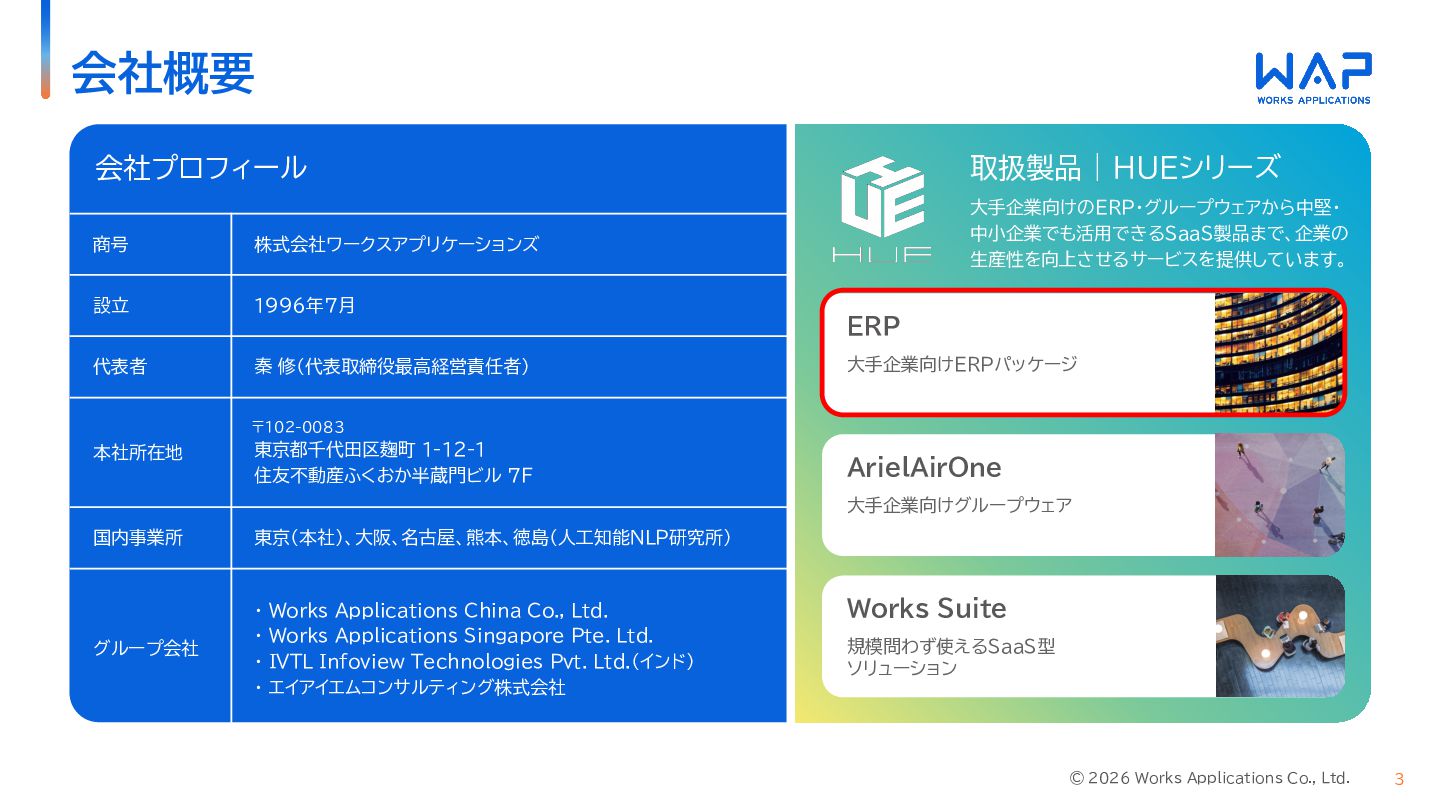This screenshot has height=810, width=1440.
Task: Click 規模問わず使えるSaaS型 ソリューション subtitle
Action: [x=951, y=657]
